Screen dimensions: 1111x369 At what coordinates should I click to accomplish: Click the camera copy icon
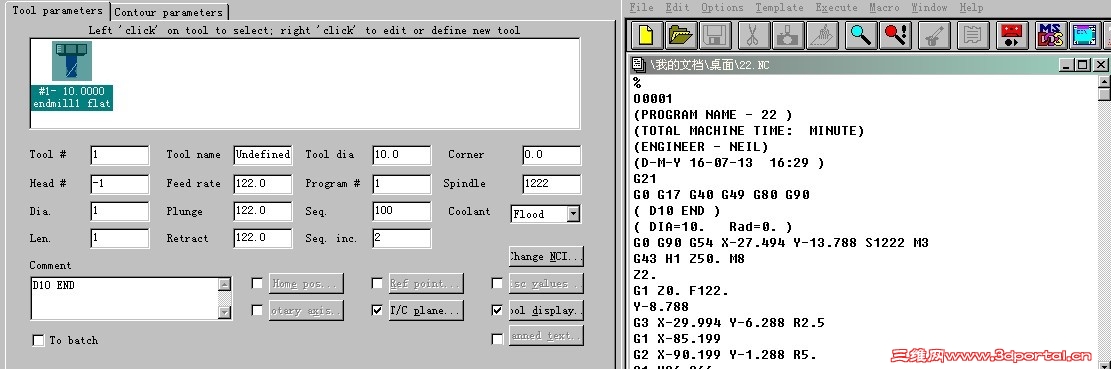787,35
